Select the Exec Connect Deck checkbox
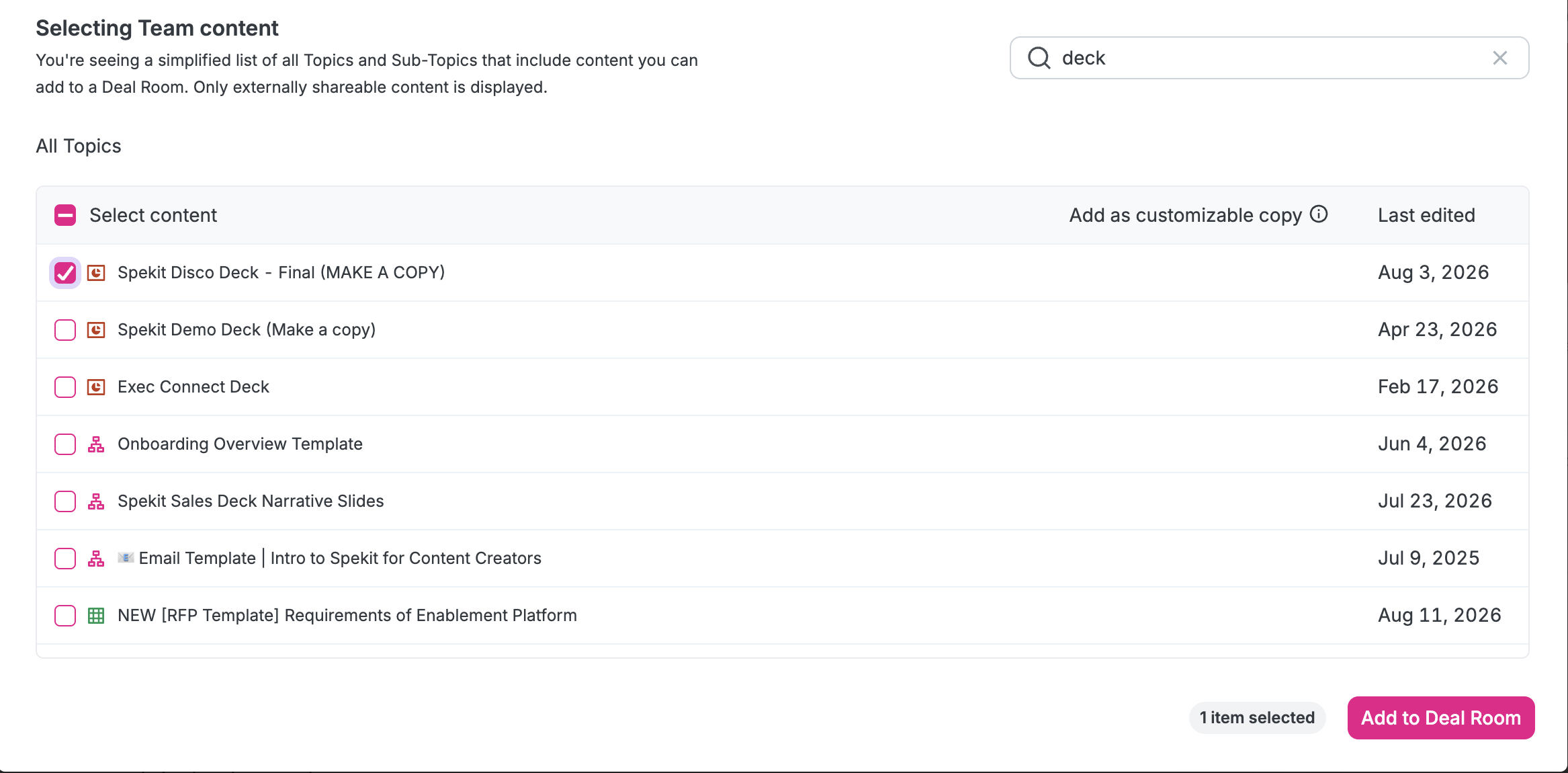This screenshot has height=773, width=1568. [65, 387]
